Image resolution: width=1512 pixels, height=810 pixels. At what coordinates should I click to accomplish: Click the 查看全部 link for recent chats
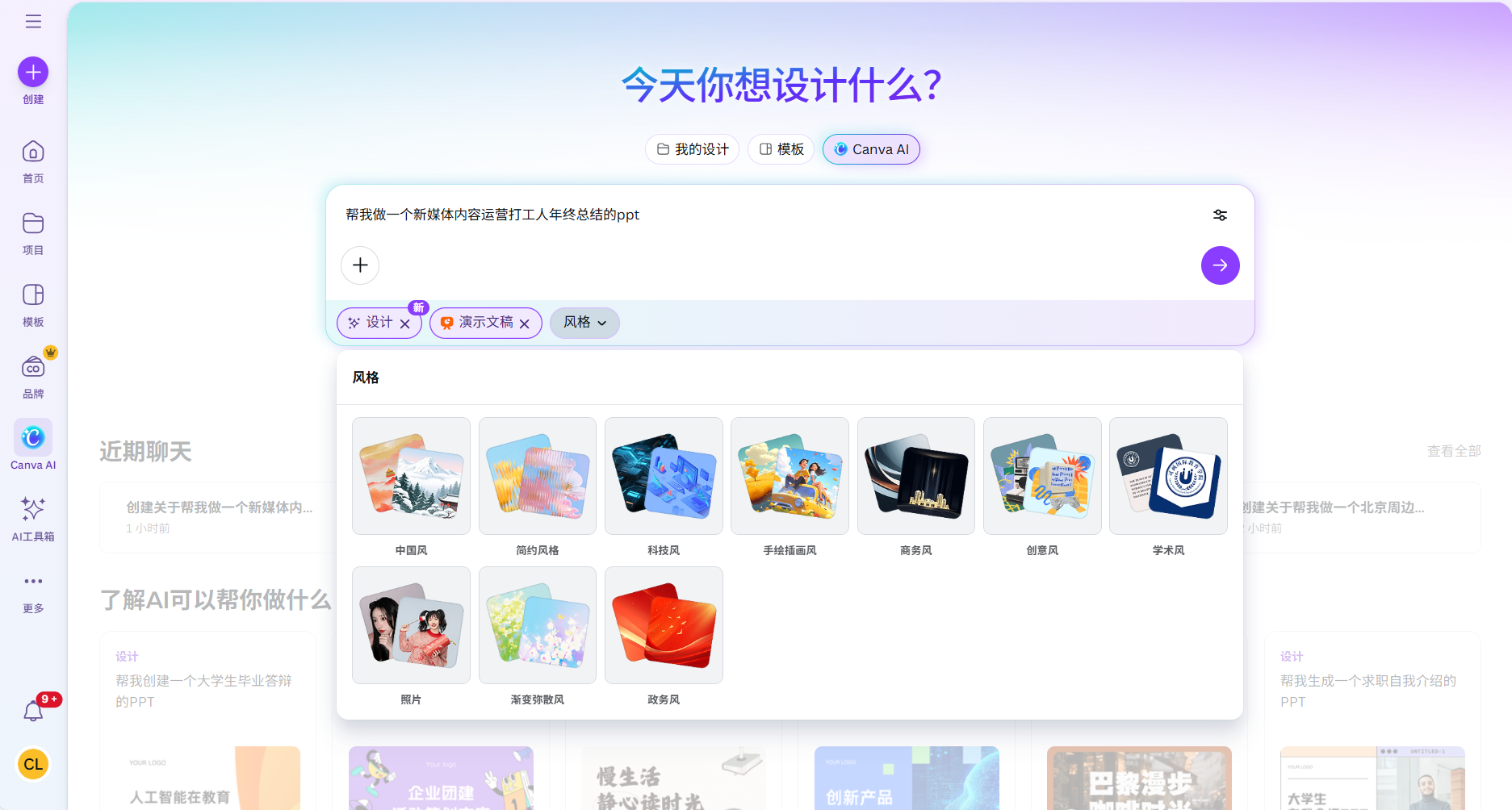(x=1453, y=451)
